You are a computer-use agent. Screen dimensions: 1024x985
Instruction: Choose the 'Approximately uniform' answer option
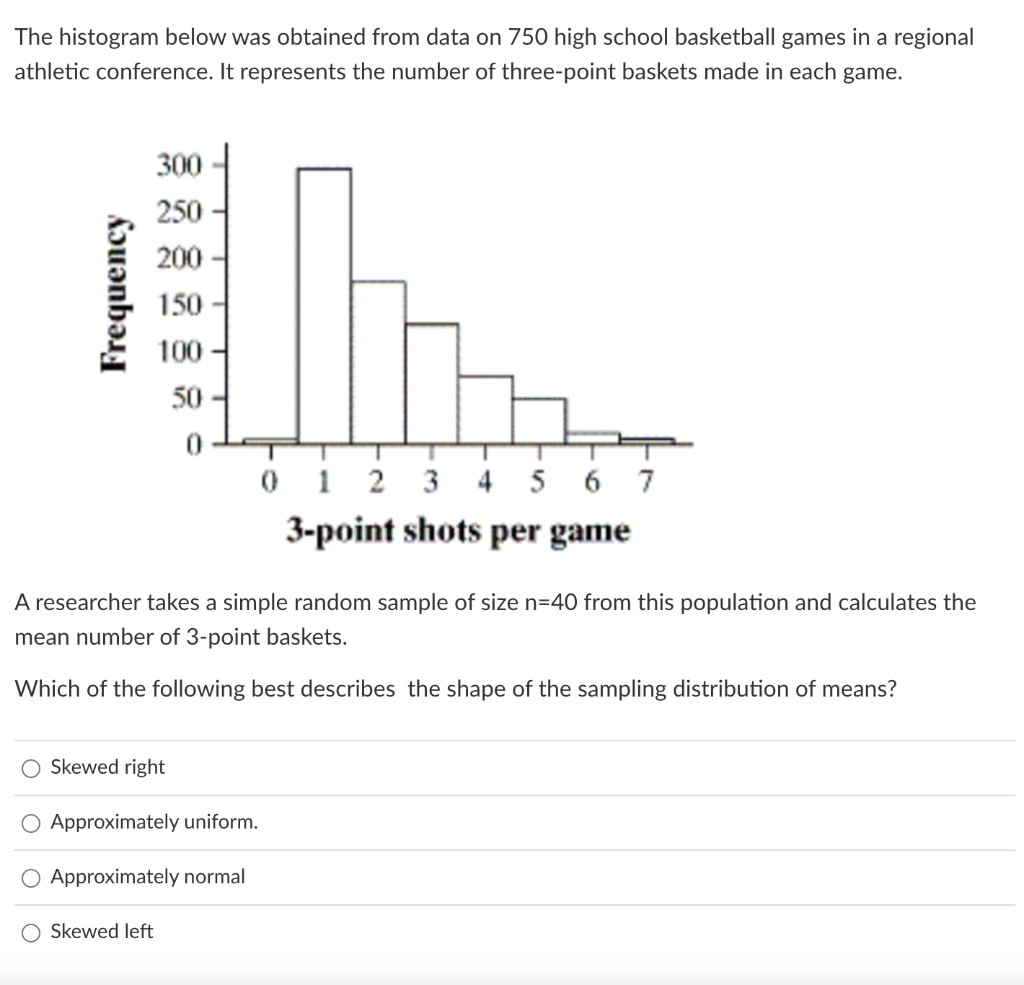pos(31,822)
